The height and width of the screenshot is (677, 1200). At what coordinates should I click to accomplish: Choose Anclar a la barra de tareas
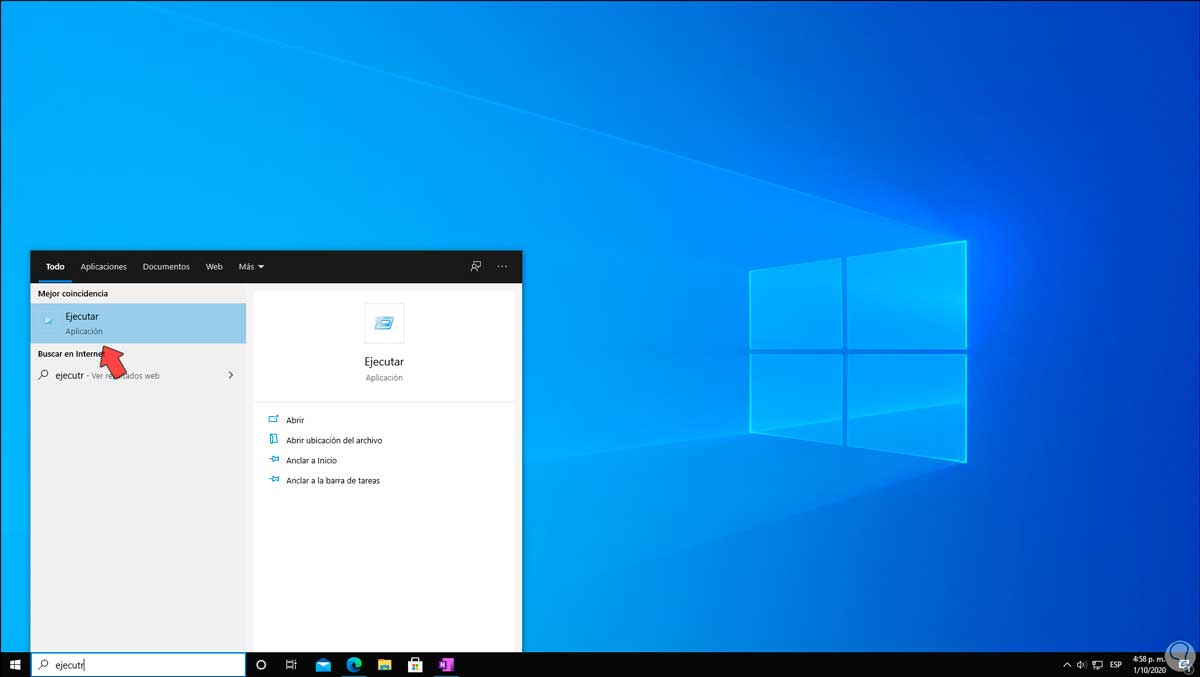pyautogui.click(x=333, y=480)
